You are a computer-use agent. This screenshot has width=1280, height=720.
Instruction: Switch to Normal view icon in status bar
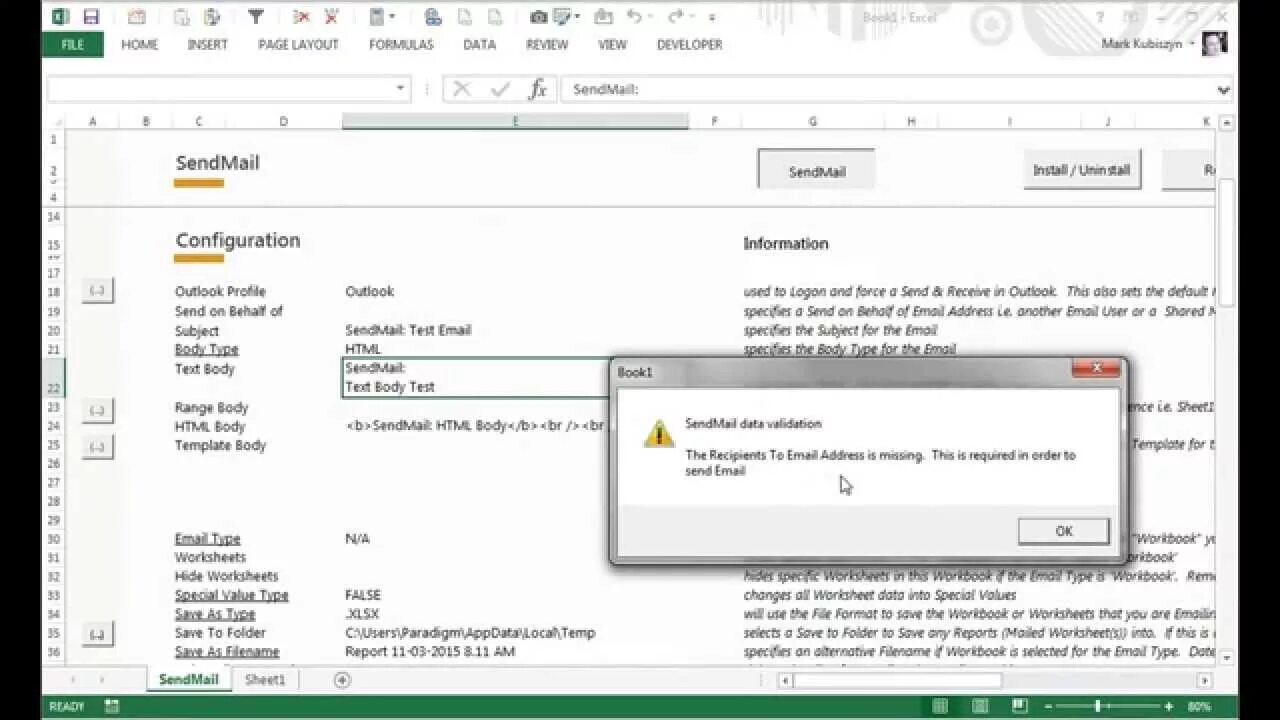click(939, 707)
